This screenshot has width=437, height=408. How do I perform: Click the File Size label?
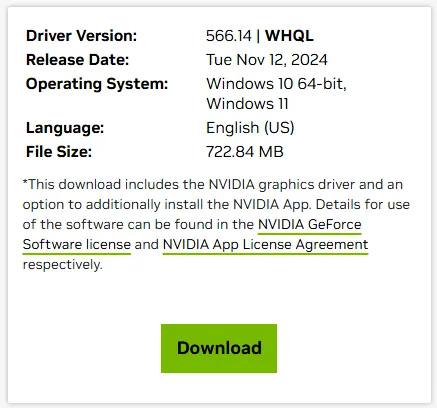[59, 152]
